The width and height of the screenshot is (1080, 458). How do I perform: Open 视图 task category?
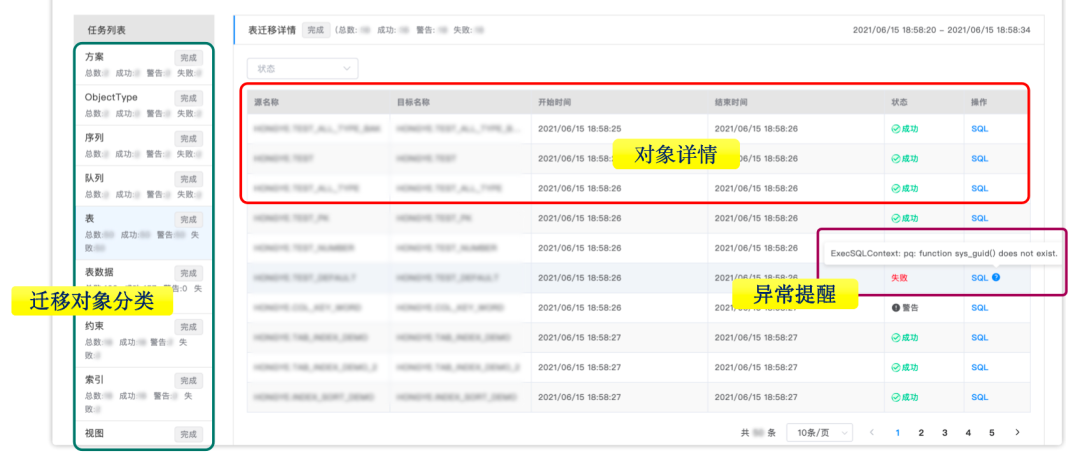[x=95, y=434]
